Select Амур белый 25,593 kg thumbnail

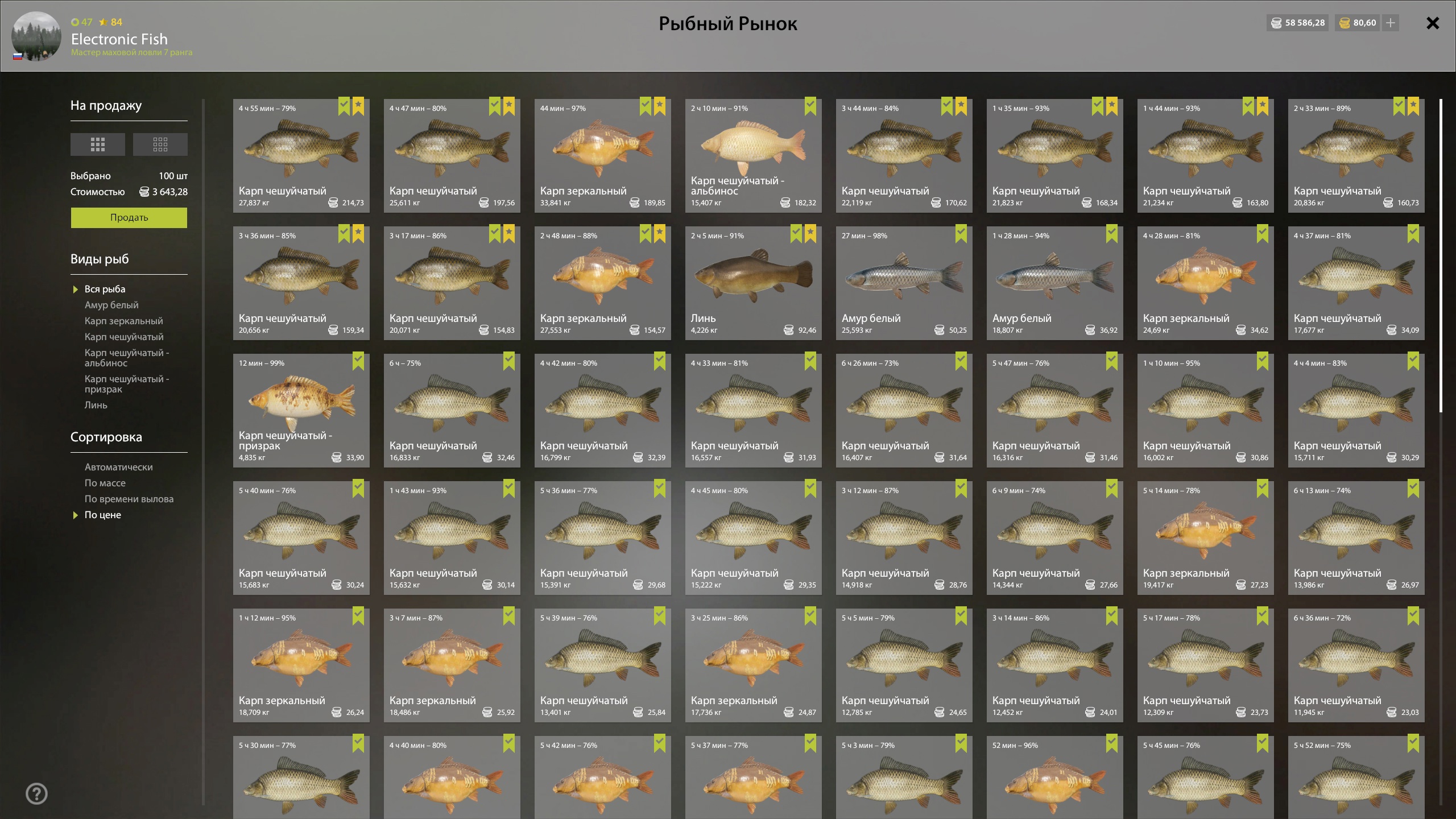[x=904, y=283]
